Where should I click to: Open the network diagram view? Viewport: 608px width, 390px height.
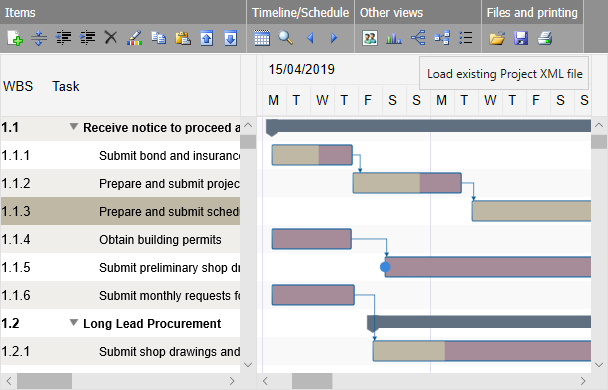(418, 38)
